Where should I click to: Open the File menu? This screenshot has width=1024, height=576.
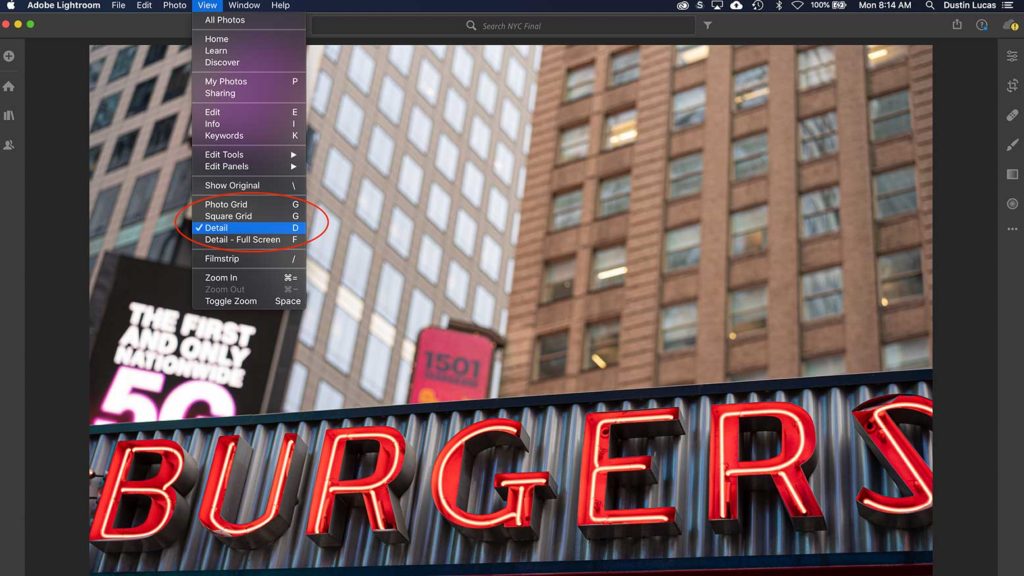point(118,5)
